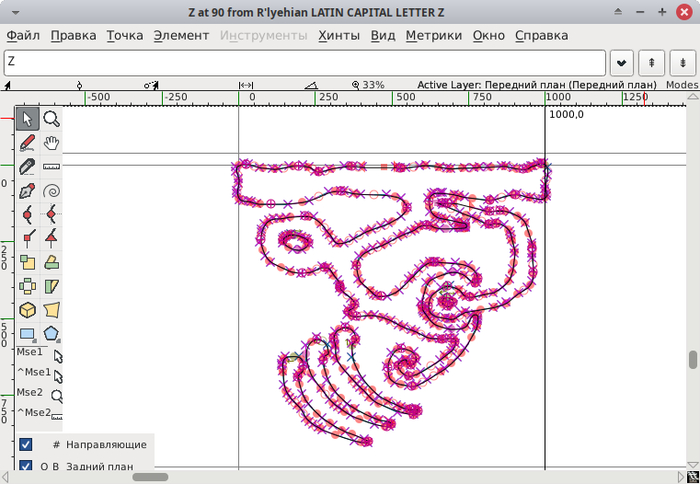Select the Ruler measure tool
Screen dimensions: 700x484
coord(51,167)
